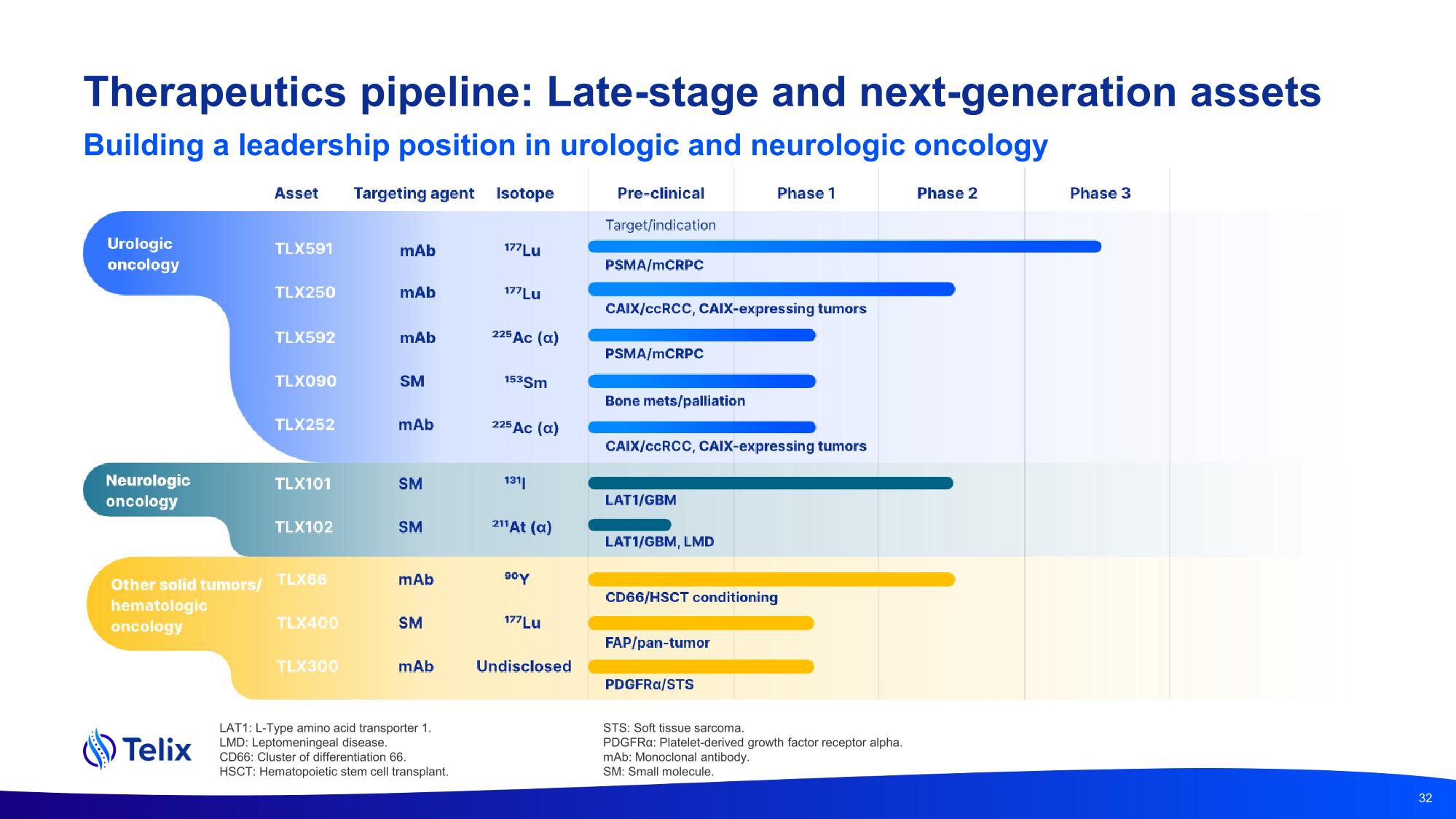
Task: Click the Neurologic oncology category label
Action: pos(147,491)
